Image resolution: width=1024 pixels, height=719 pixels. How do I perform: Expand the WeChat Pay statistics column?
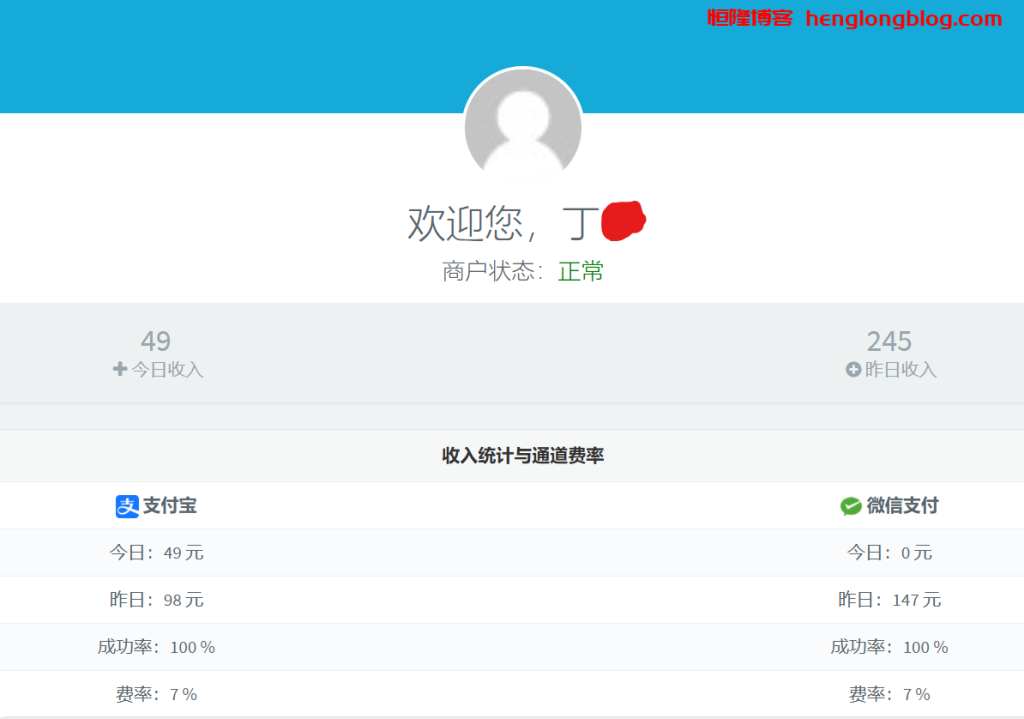(x=889, y=506)
